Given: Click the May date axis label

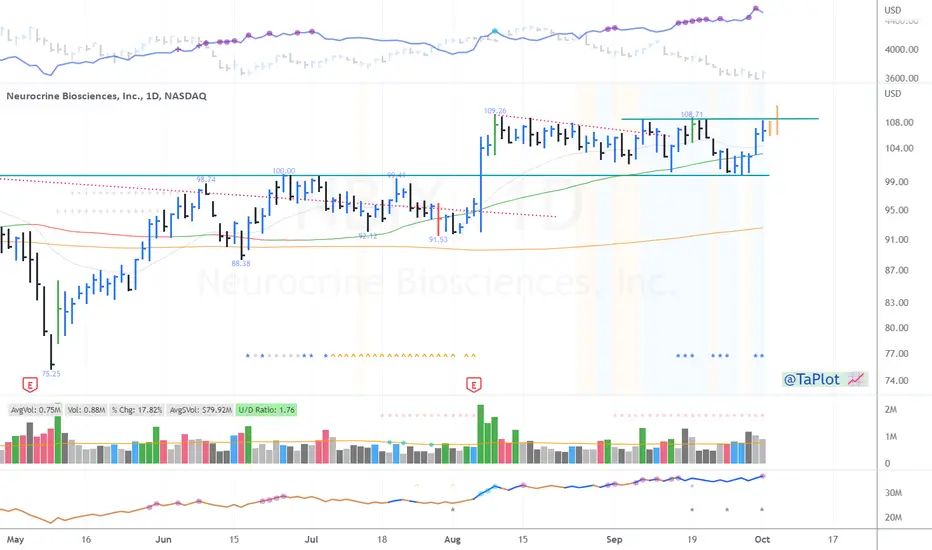Looking at the screenshot, I should (x=15, y=539).
